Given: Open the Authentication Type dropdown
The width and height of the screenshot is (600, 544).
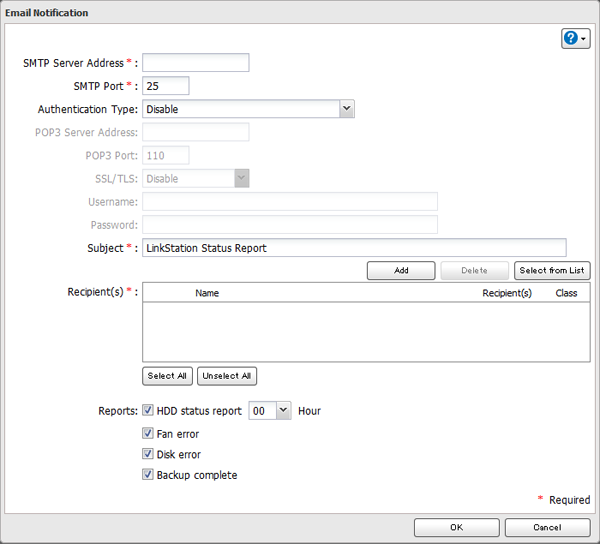Looking at the screenshot, I should pos(248,109).
